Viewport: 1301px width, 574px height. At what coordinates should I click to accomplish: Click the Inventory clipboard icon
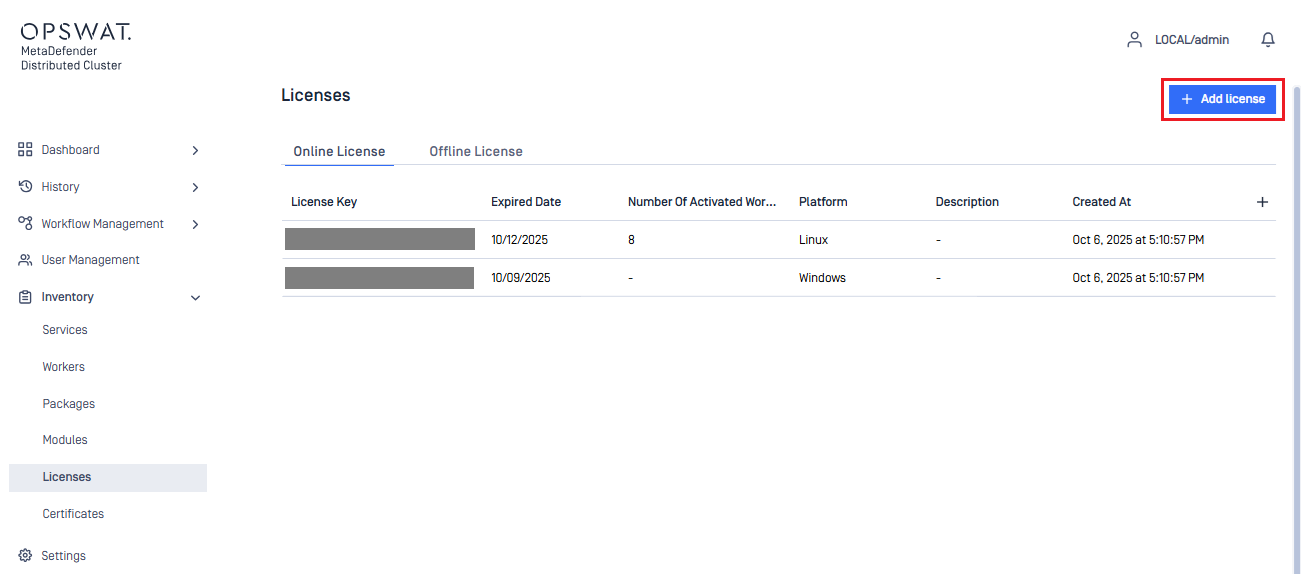(26, 297)
